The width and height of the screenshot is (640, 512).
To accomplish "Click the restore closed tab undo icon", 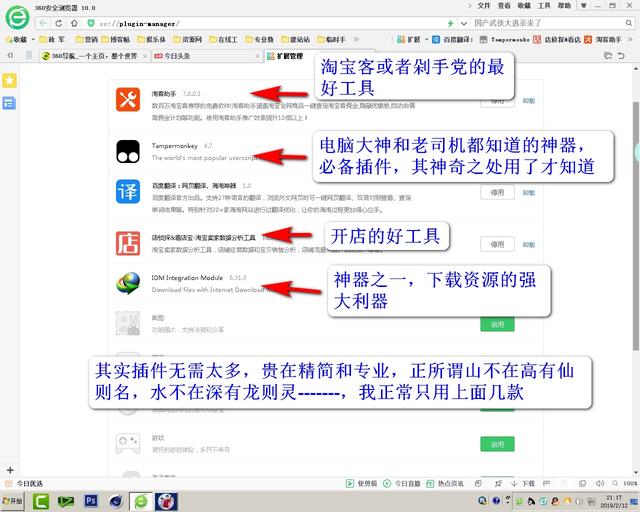I will click(x=621, y=56).
